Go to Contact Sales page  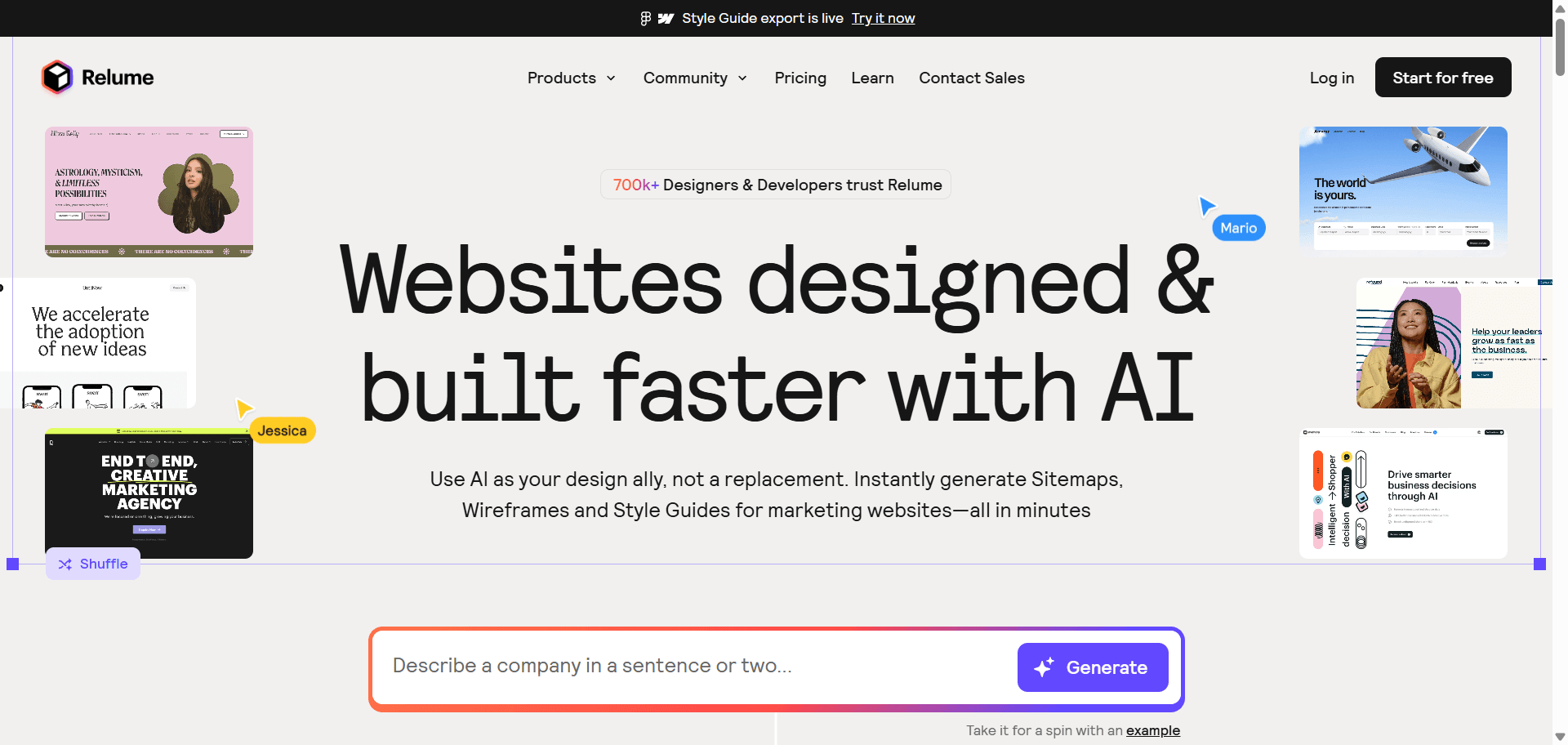[971, 78]
